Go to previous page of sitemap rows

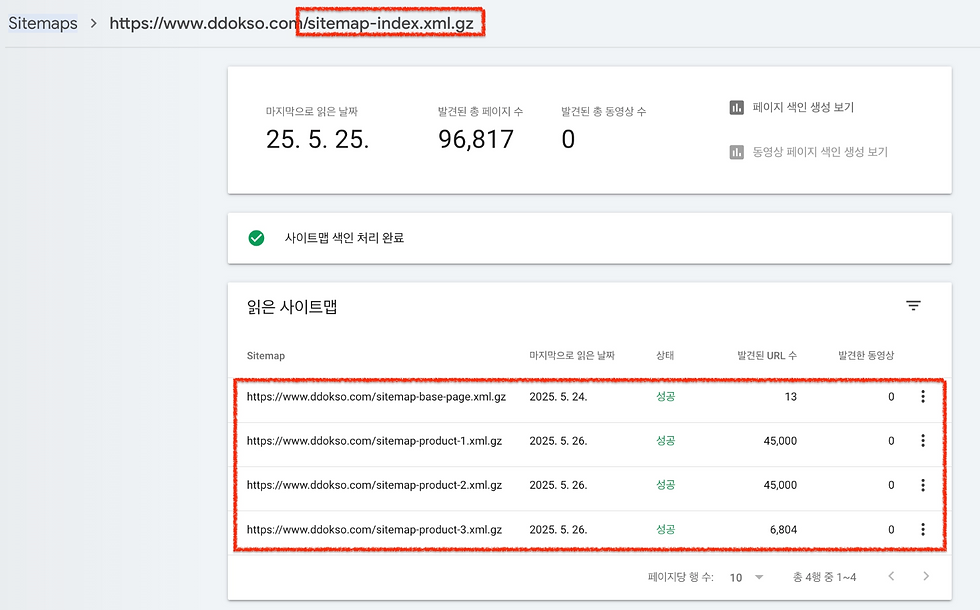point(891,577)
